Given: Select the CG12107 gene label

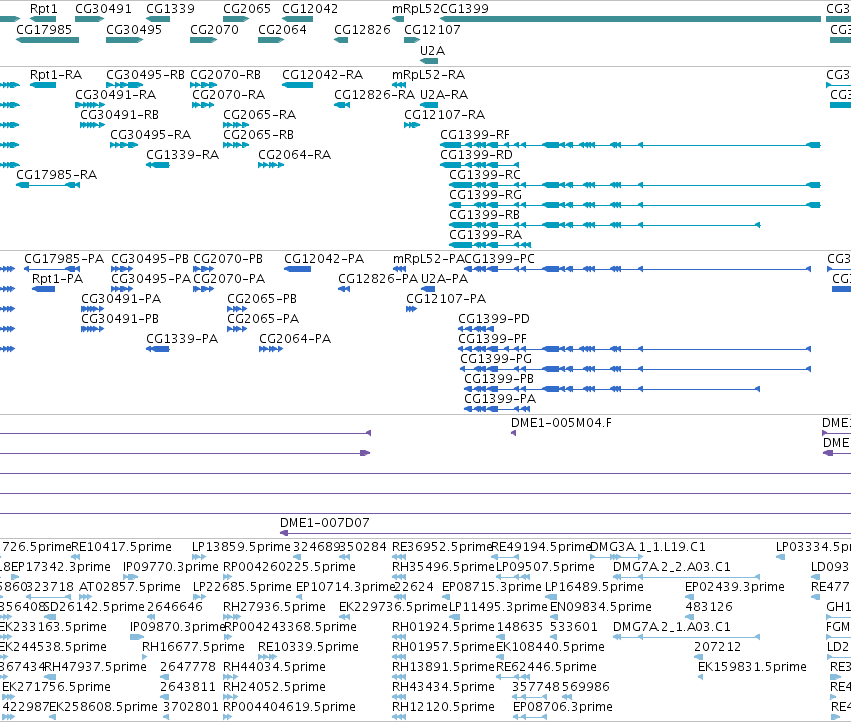Looking at the screenshot, I should click(433, 29).
